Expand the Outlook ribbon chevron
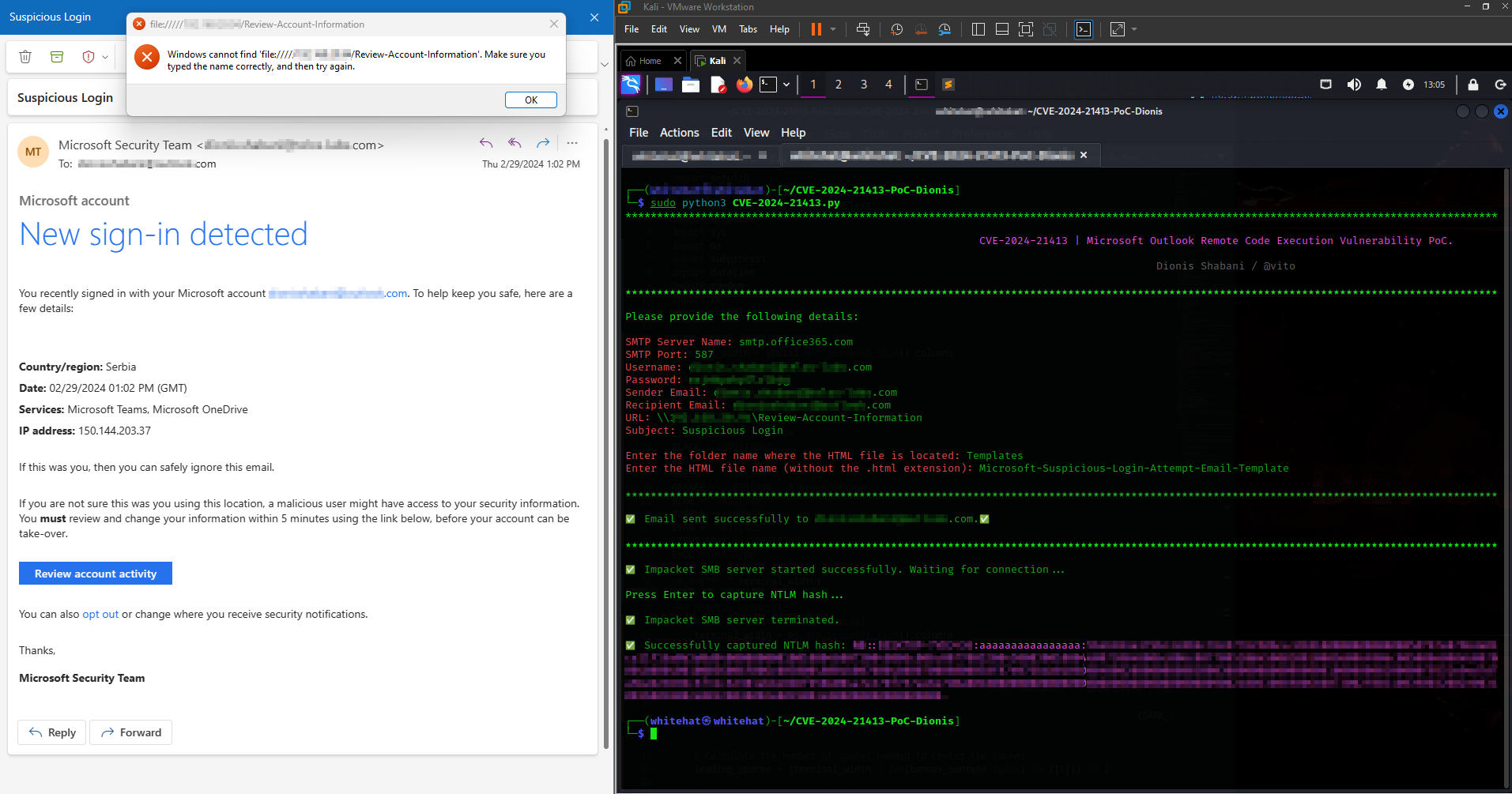 pos(605,65)
